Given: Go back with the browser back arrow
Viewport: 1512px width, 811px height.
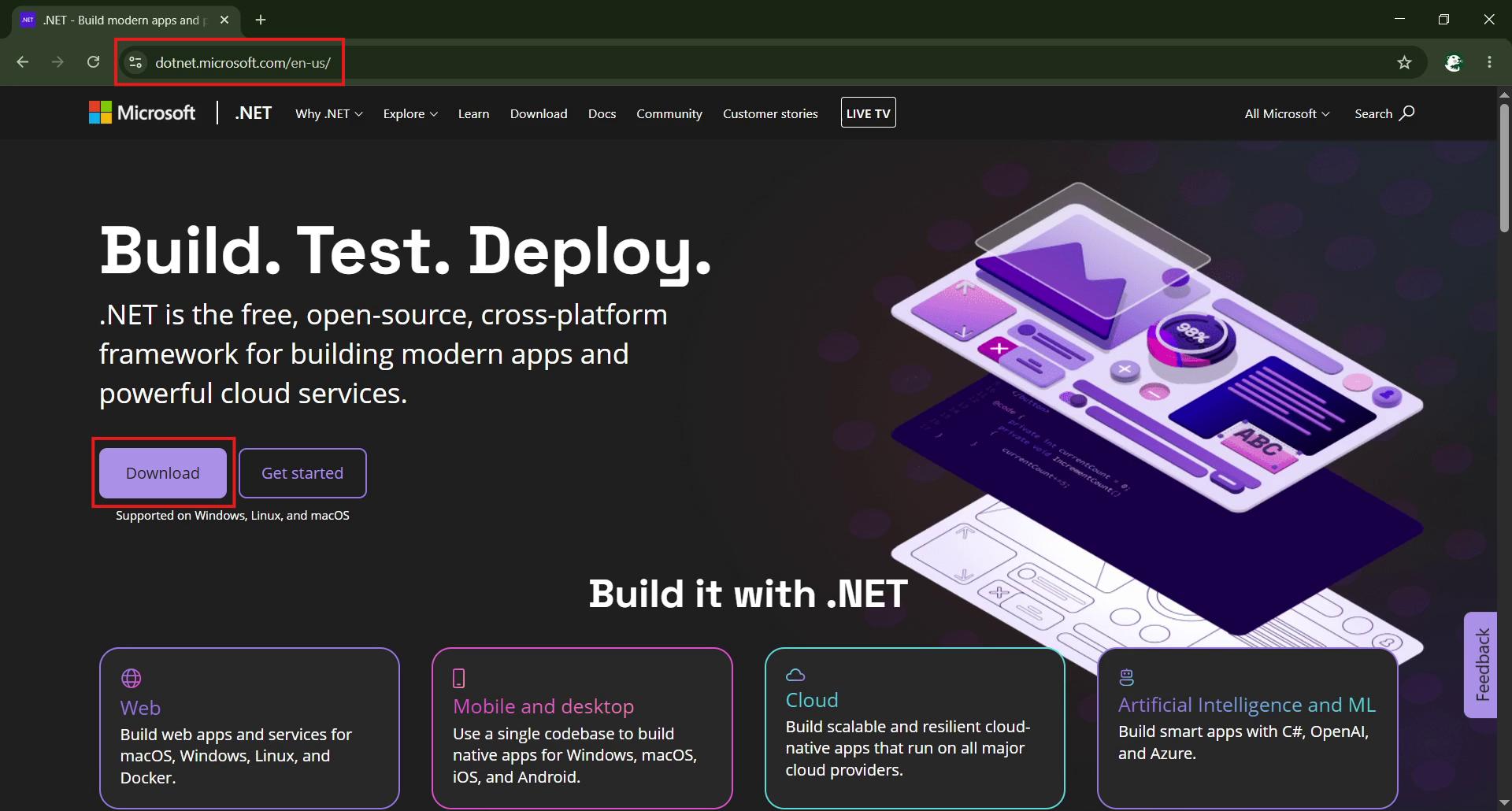Looking at the screenshot, I should tap(23, 62).
